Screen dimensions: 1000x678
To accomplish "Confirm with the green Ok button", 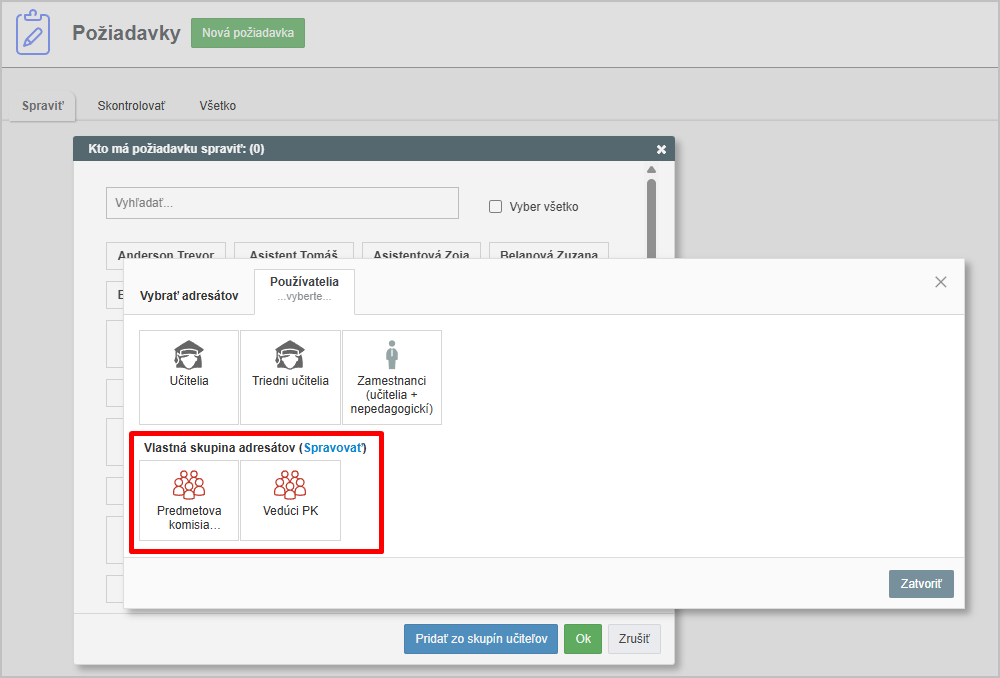I will [582, 639].
